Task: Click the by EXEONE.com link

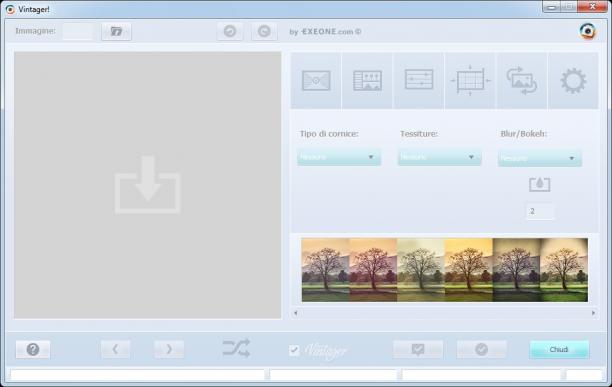Action: click(325, 32)
